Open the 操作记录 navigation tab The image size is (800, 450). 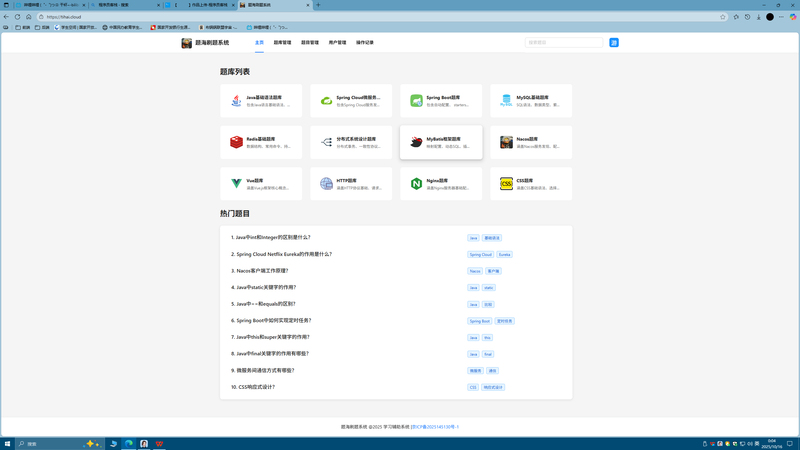pos(365,42)
